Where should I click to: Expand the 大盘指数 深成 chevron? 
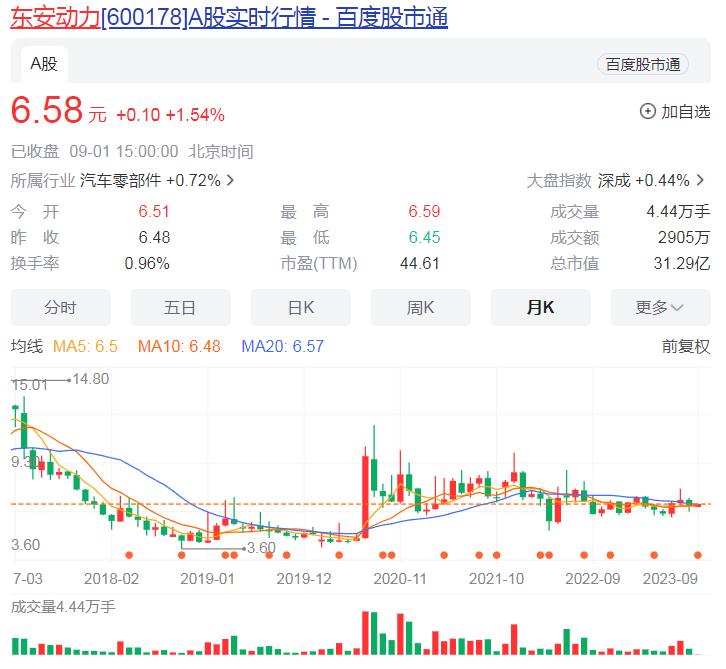coord(700,180)
